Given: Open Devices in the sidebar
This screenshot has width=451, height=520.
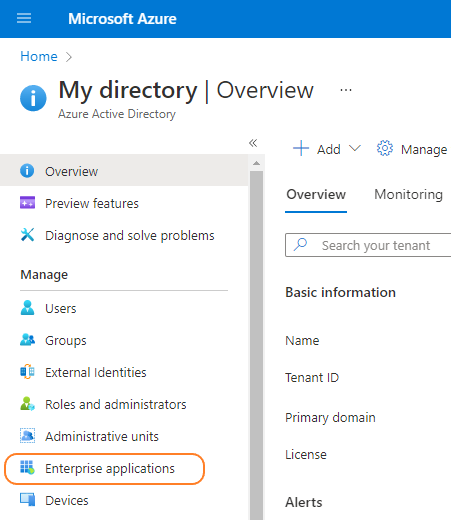Looking at the screenshot, I should [x=67, y=500].
